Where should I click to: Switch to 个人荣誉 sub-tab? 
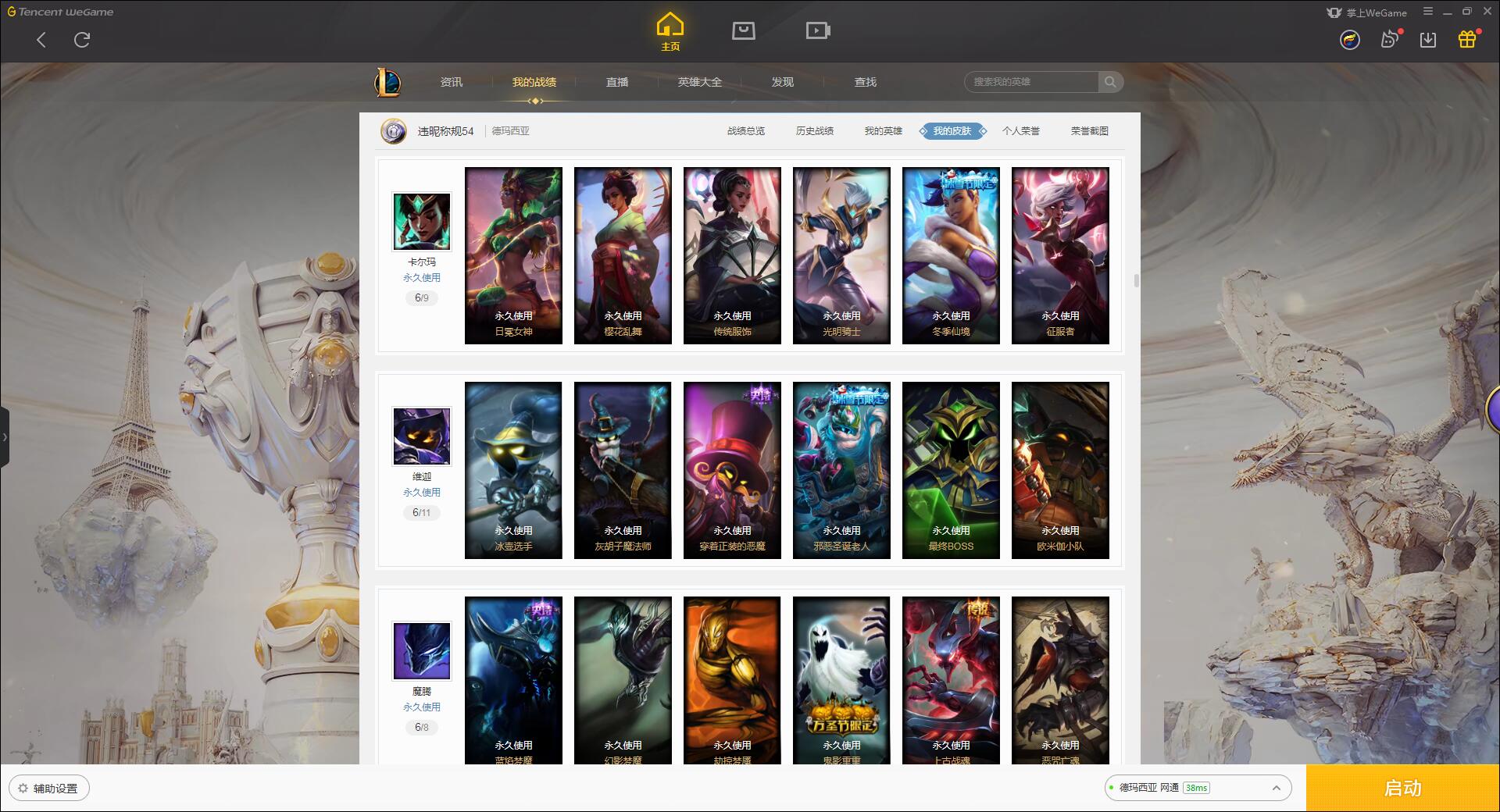1021,131
